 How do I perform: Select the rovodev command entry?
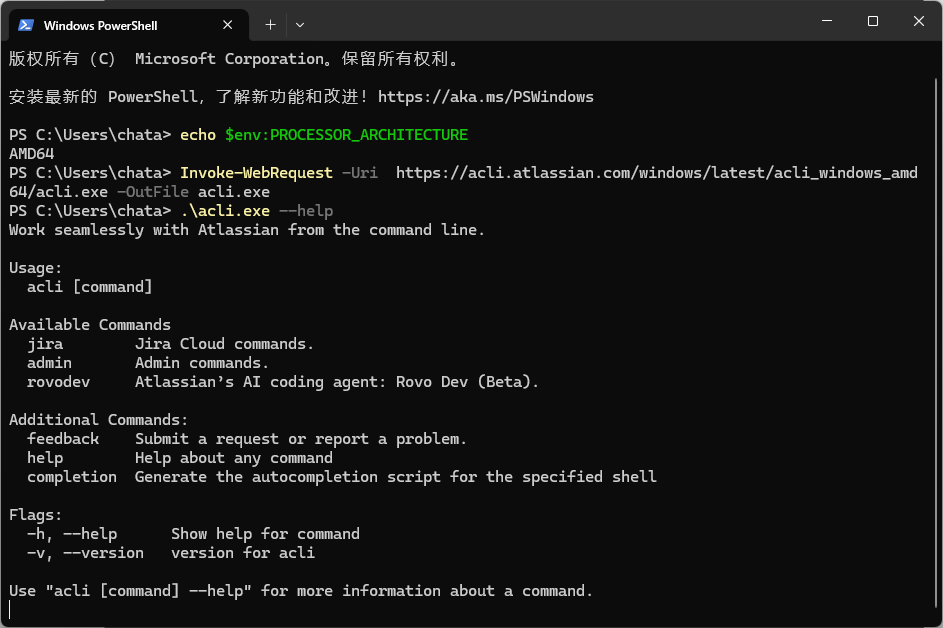pos(59,381)
